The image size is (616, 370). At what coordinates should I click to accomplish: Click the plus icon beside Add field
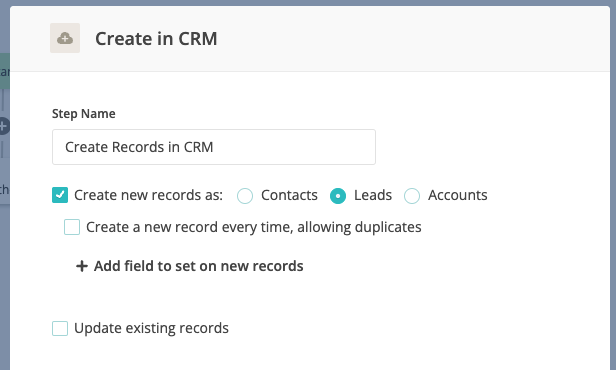point(82,266)
